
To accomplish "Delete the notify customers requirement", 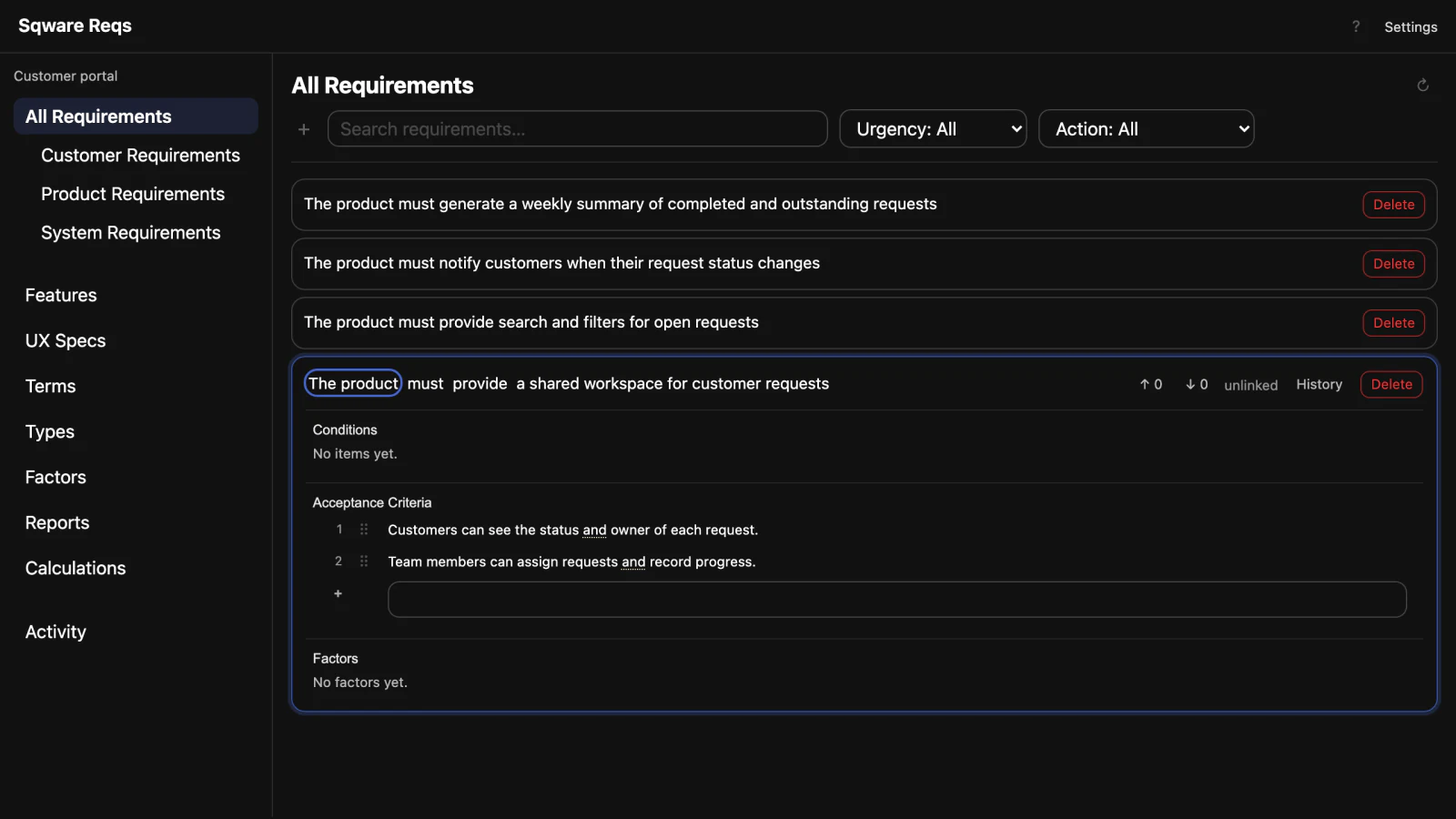I will pyautogui.click(x=1393, y=264).
